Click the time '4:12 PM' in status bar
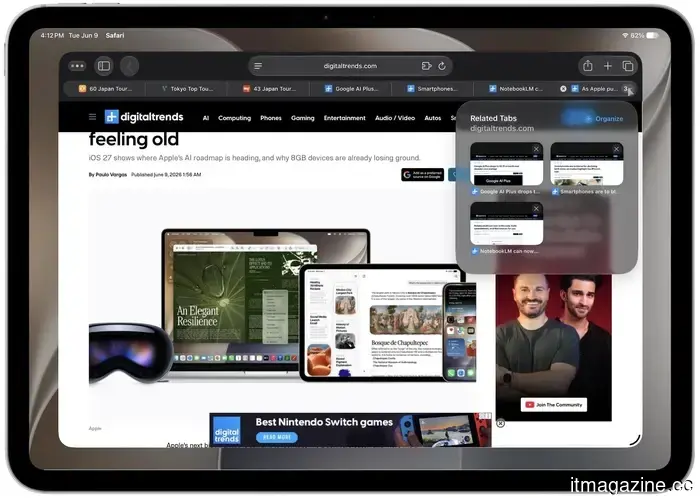This screenshot has width=700, height=498. tap(52, 35)
